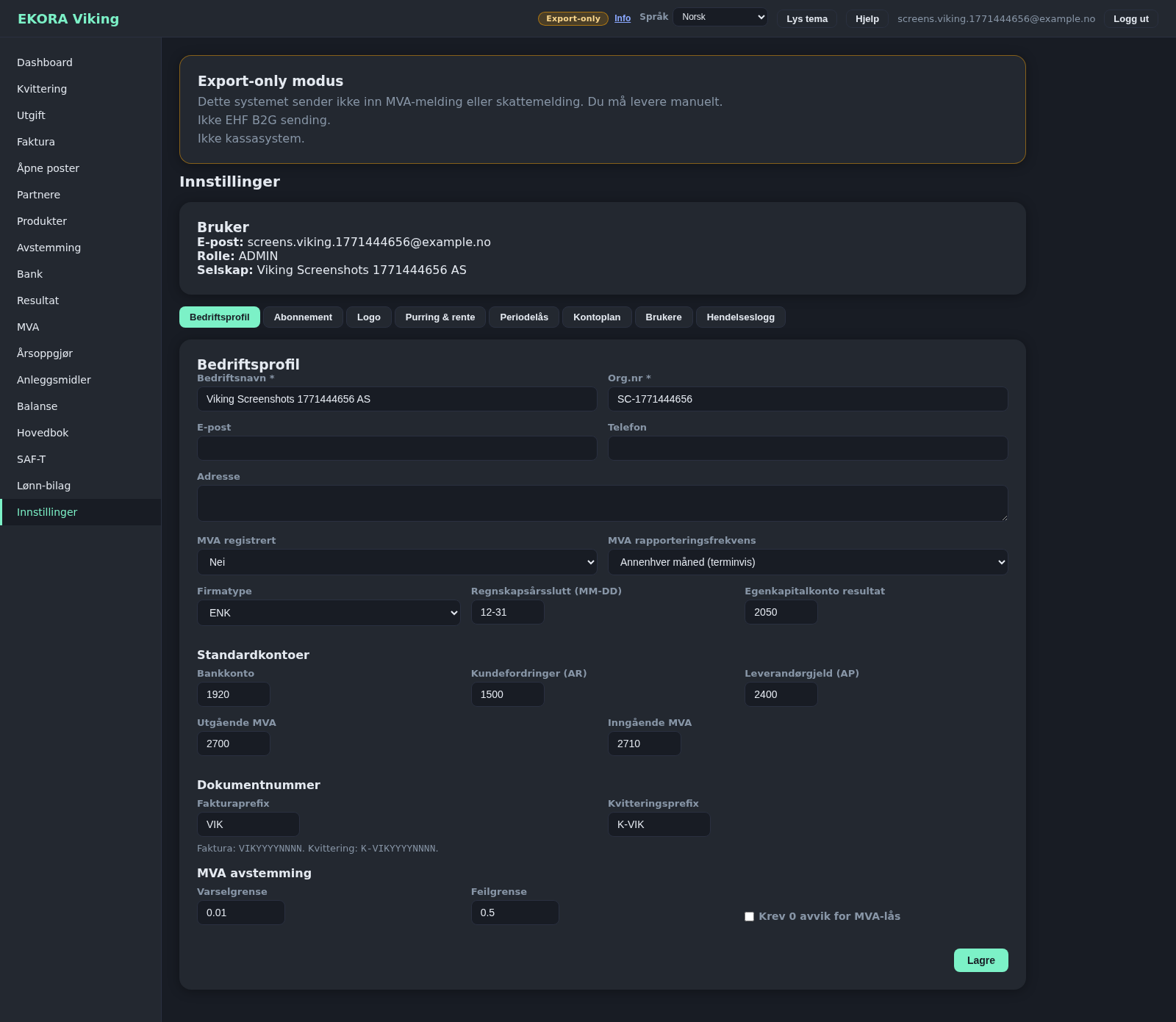Focus the Fakturaprefix text field

[x=248, y=824]
